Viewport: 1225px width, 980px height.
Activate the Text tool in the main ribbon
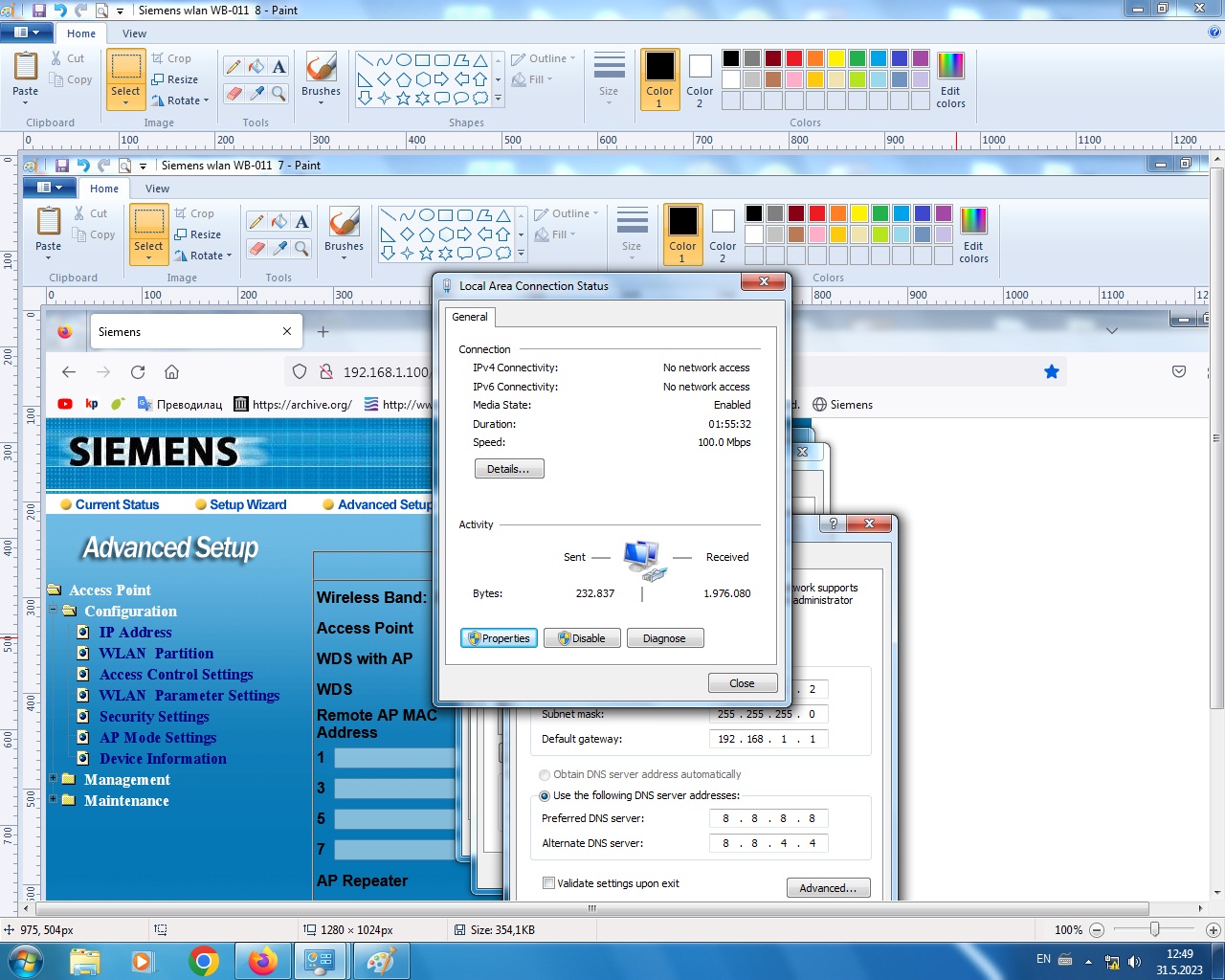pos(278,66)
